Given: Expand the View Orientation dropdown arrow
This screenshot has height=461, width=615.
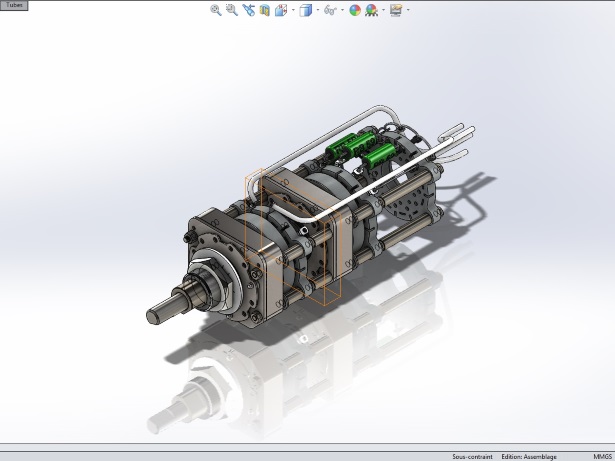Looking at the screenshot, I should pos(291,11).
